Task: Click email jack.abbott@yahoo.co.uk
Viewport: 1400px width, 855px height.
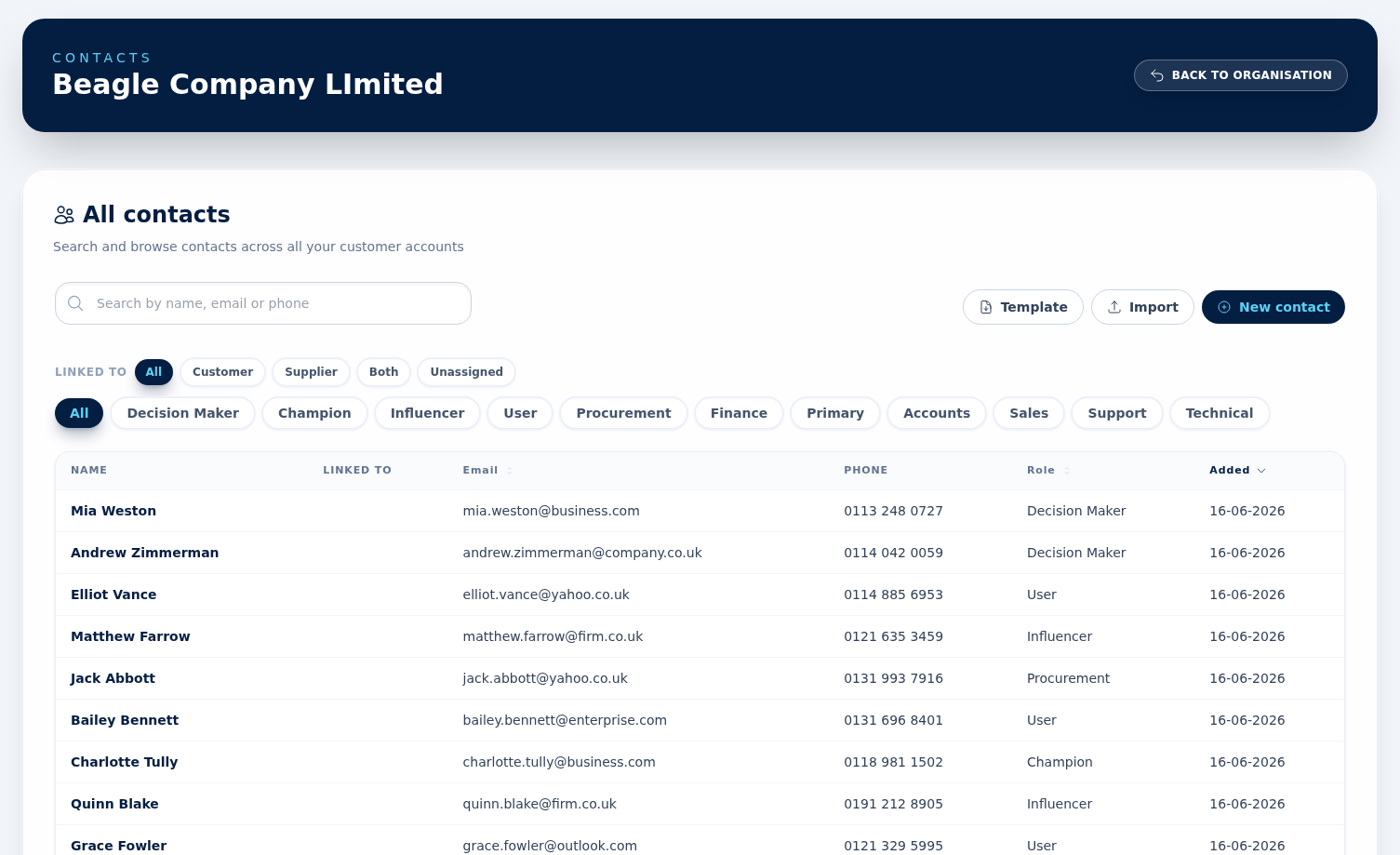Action: pyautogui.click(x=545, y=678)
